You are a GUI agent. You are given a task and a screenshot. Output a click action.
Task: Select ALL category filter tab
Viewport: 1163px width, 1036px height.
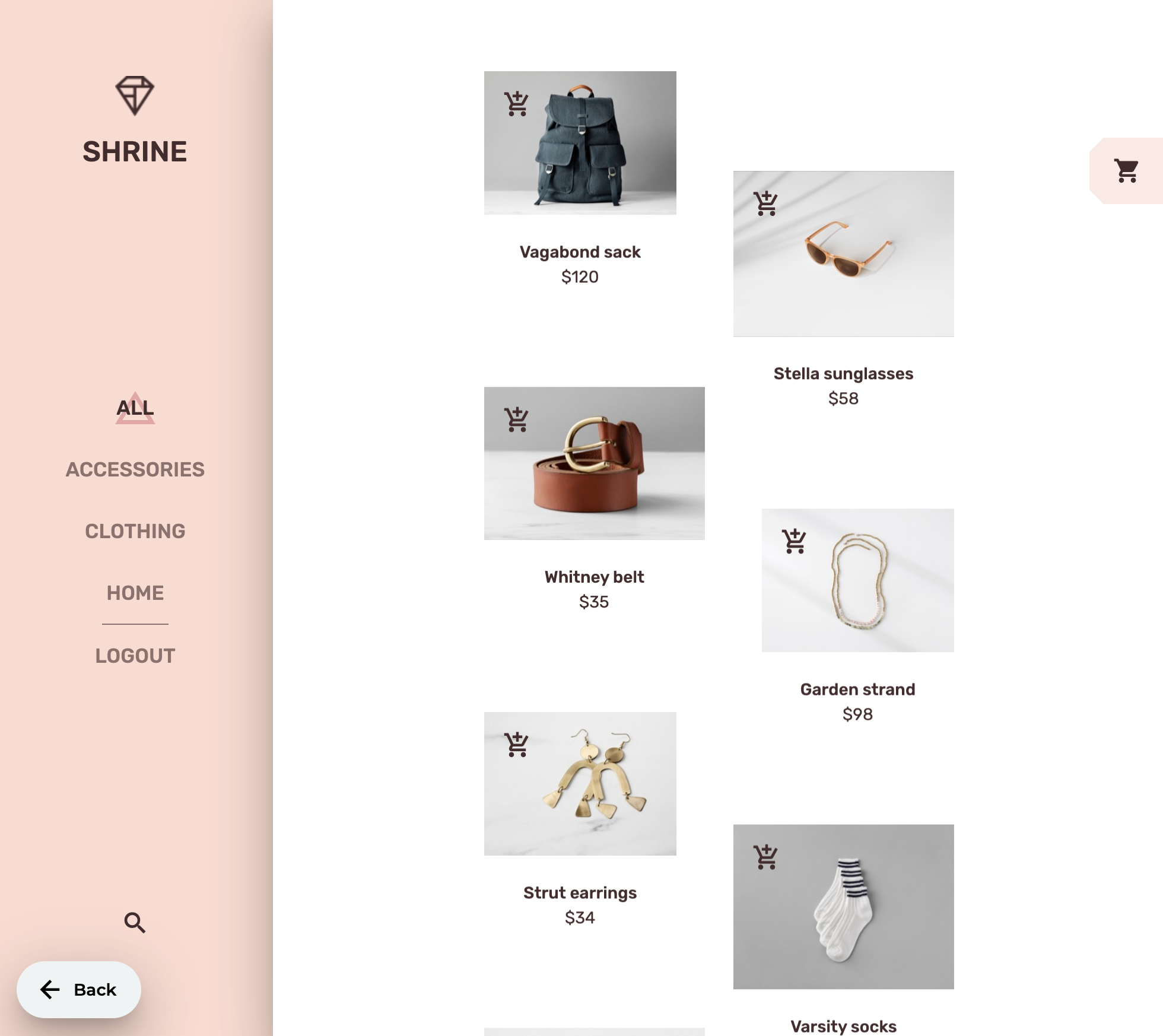[134, 407]
